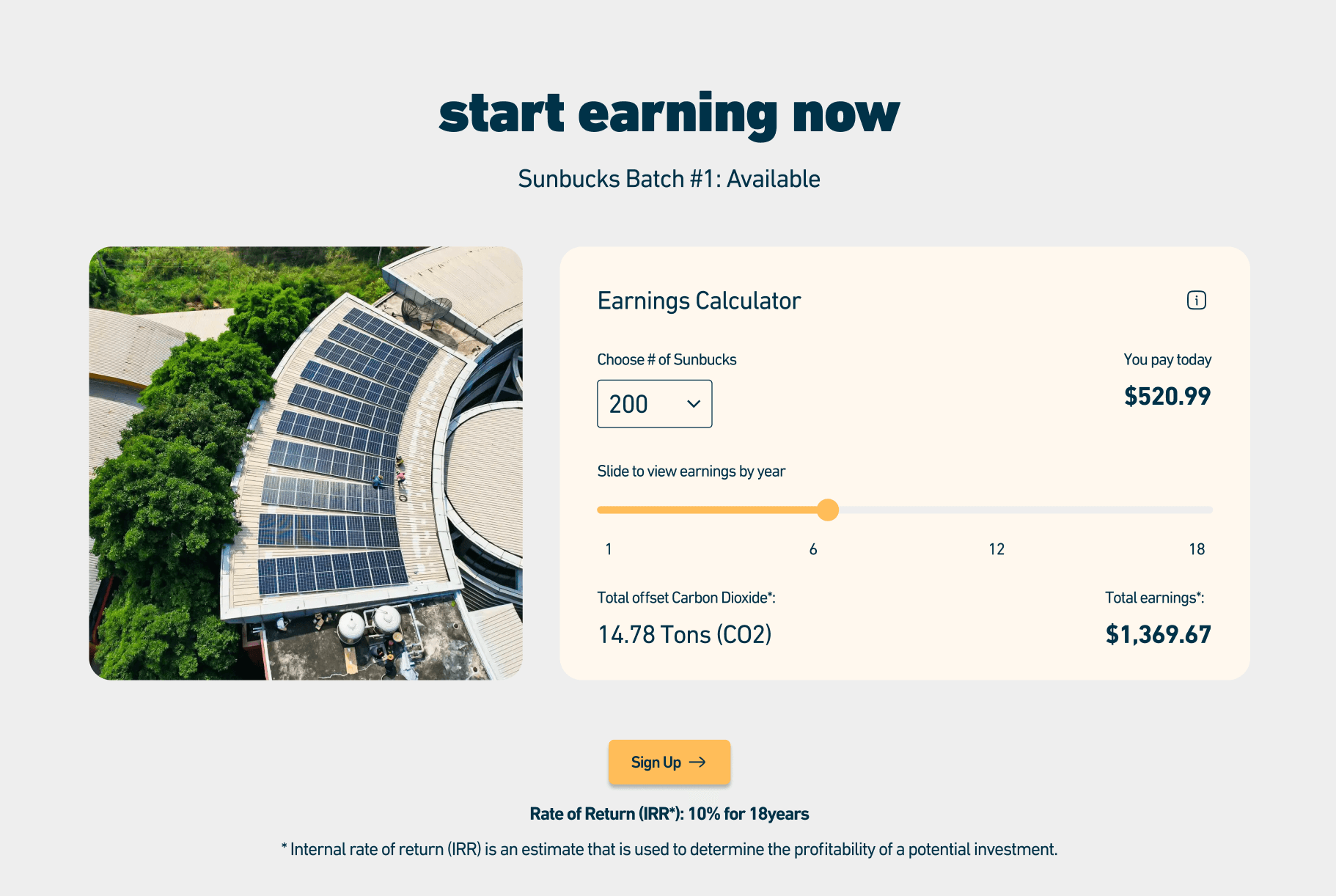Click the Rate of Return (IRR) link text

tap(669, 813)
